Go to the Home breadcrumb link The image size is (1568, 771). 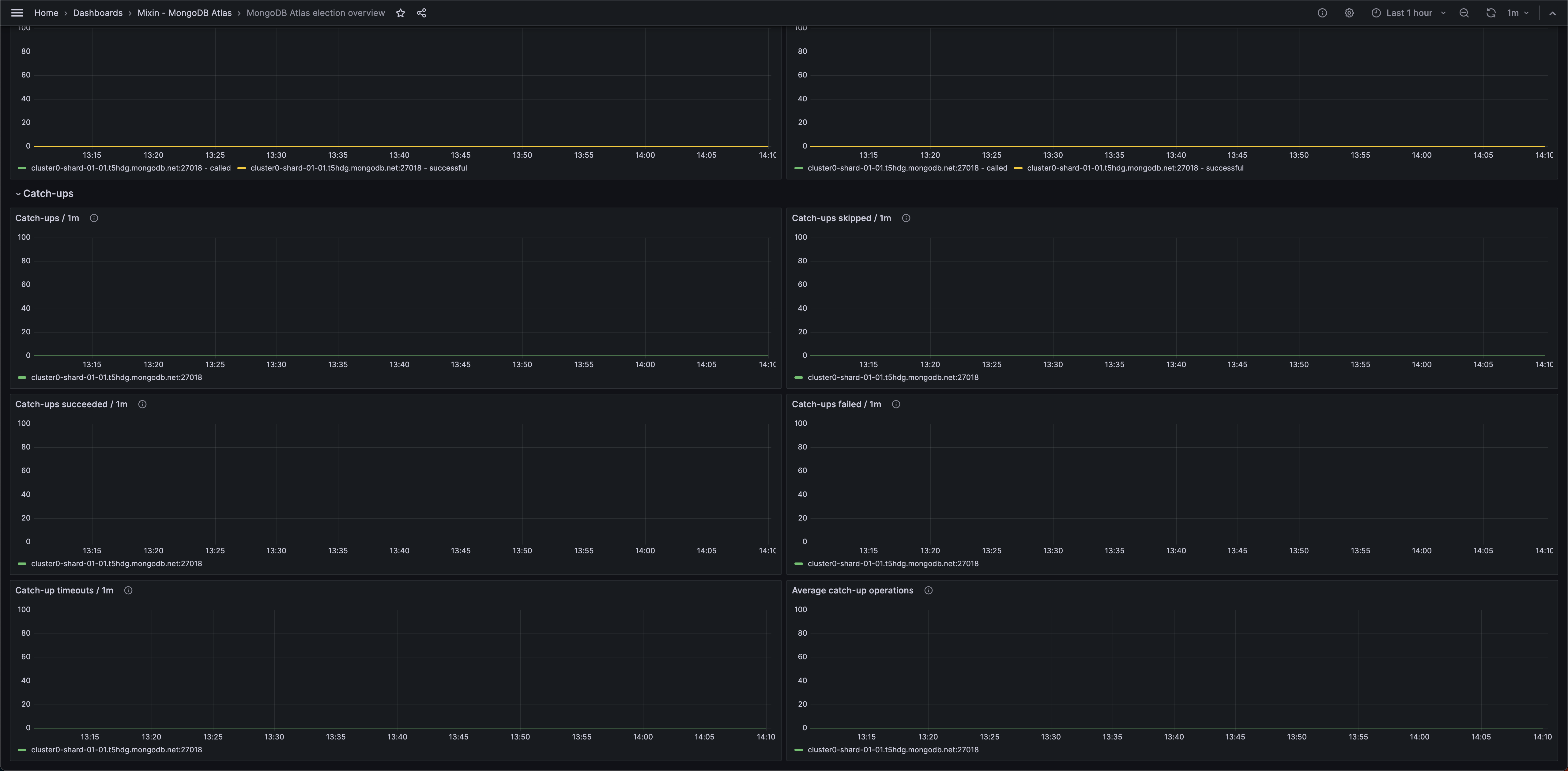46,13
